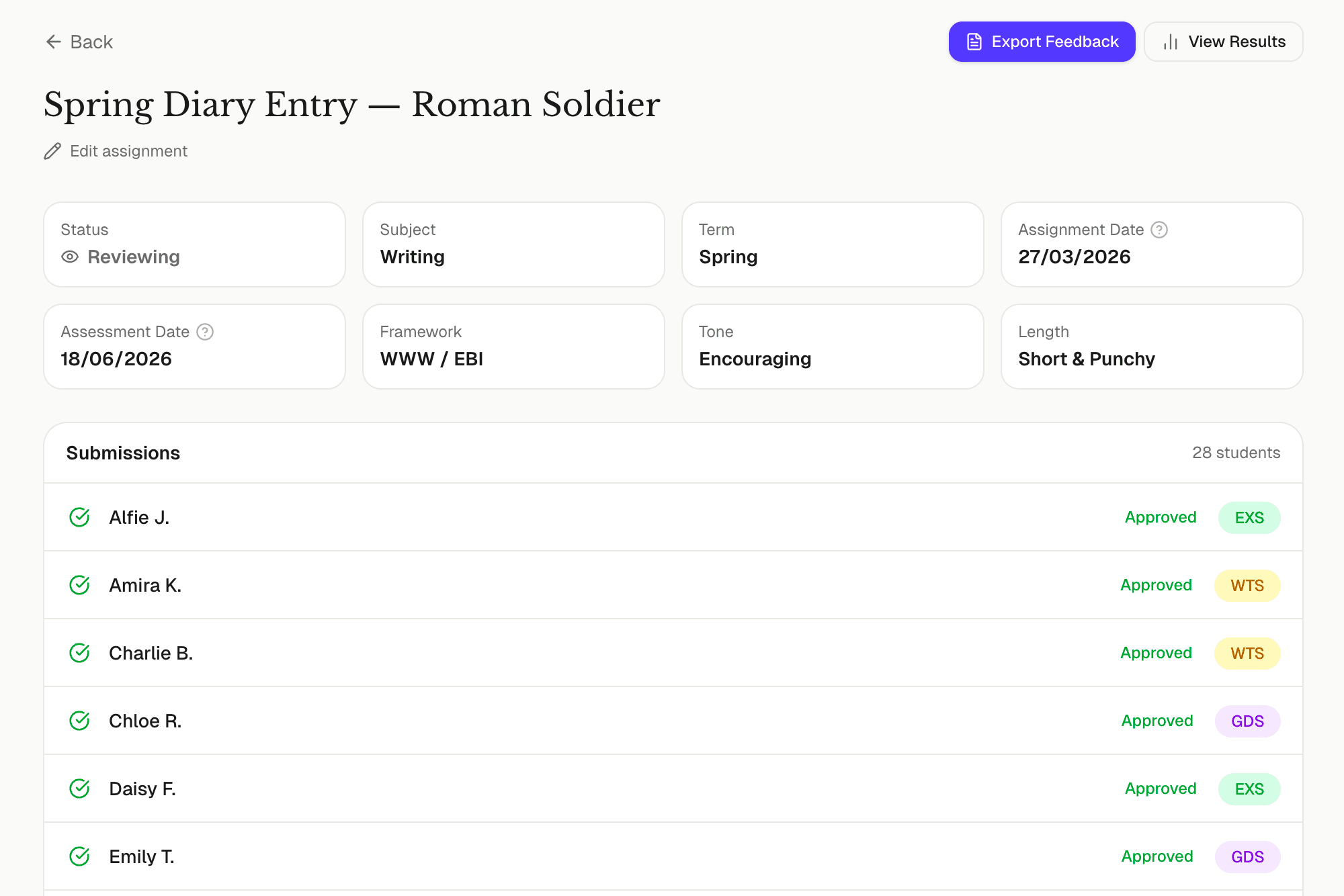Click the eye icon next to Reviewing
The width and height of the screenshot is (1344, 896).
[70, 257]
